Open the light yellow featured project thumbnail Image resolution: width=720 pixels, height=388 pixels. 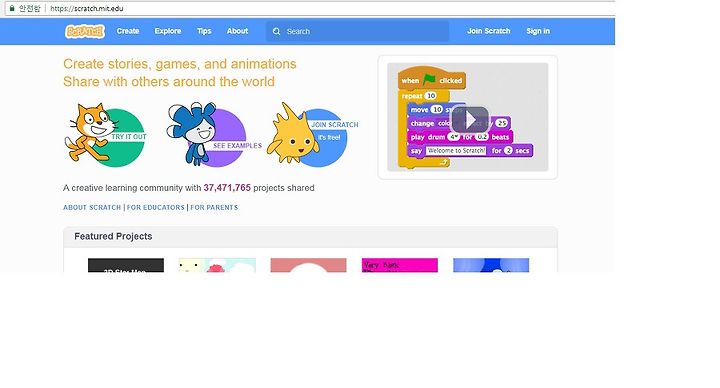[x=217, y=265]
